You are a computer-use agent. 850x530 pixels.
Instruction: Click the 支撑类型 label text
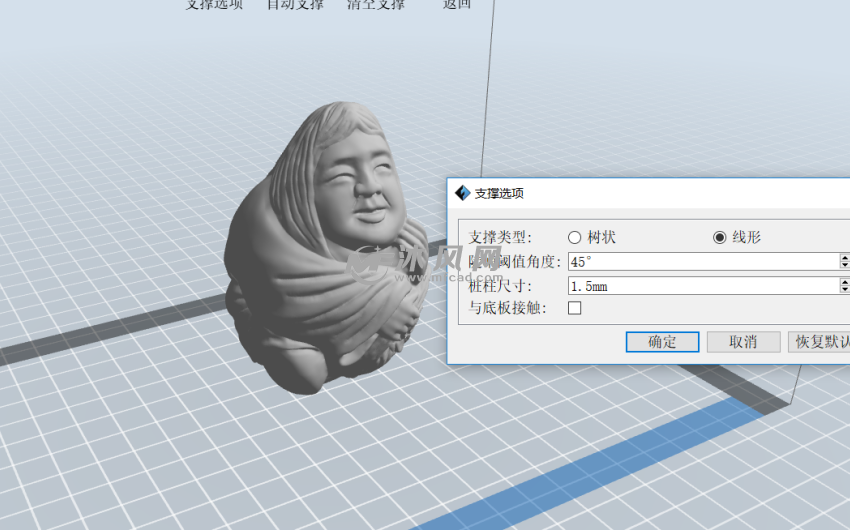(500, 237)
